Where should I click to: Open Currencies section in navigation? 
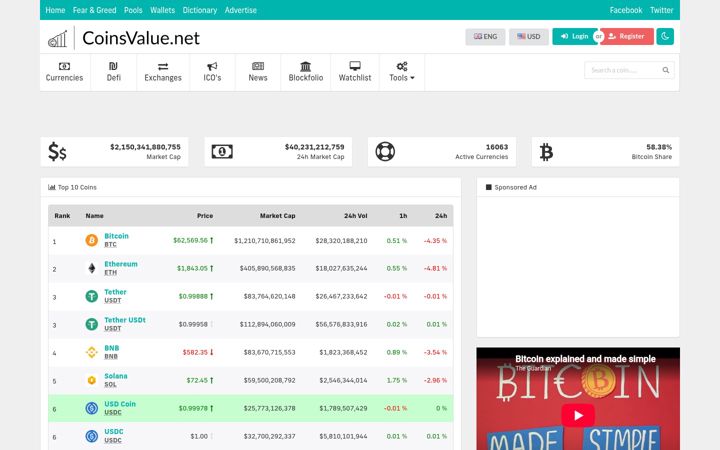pyautogui.click(x=64, y=72)
